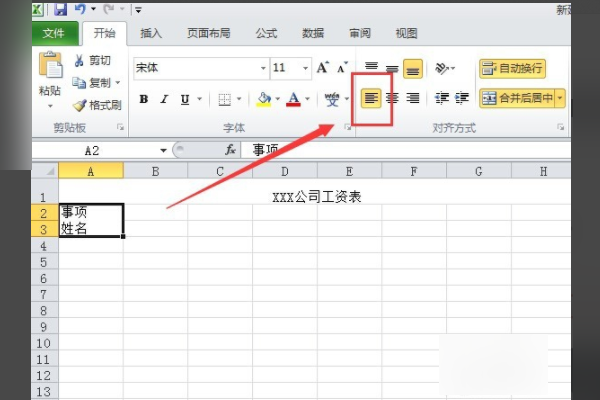Open the 合并后居中 dropdown arrow
Image resolution: width=600 pixels, height=400 pixels.
pos(560,98)
